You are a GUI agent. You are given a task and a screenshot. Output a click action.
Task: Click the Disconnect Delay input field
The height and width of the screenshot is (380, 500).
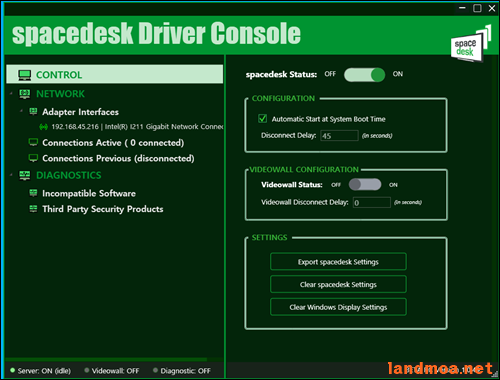[339, 136]
